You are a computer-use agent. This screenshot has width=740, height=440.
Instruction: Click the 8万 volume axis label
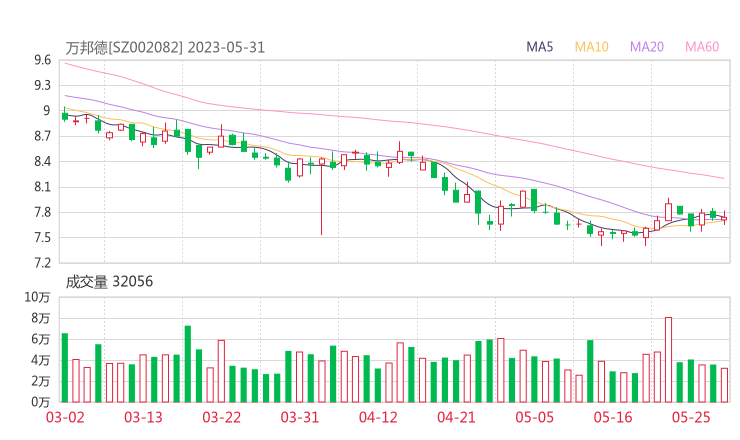pos(41,318)
